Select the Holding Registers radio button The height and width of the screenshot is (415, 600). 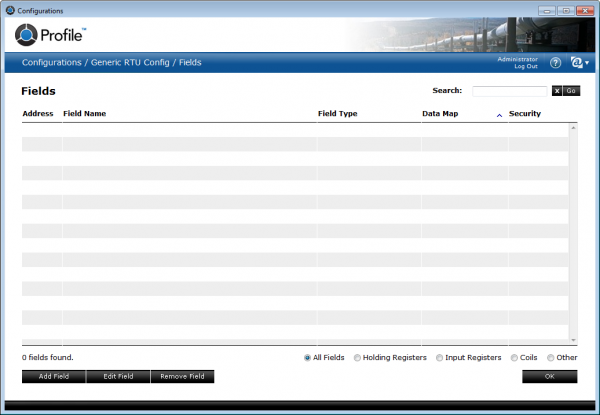pyautogui.click(x=357, y=358)
